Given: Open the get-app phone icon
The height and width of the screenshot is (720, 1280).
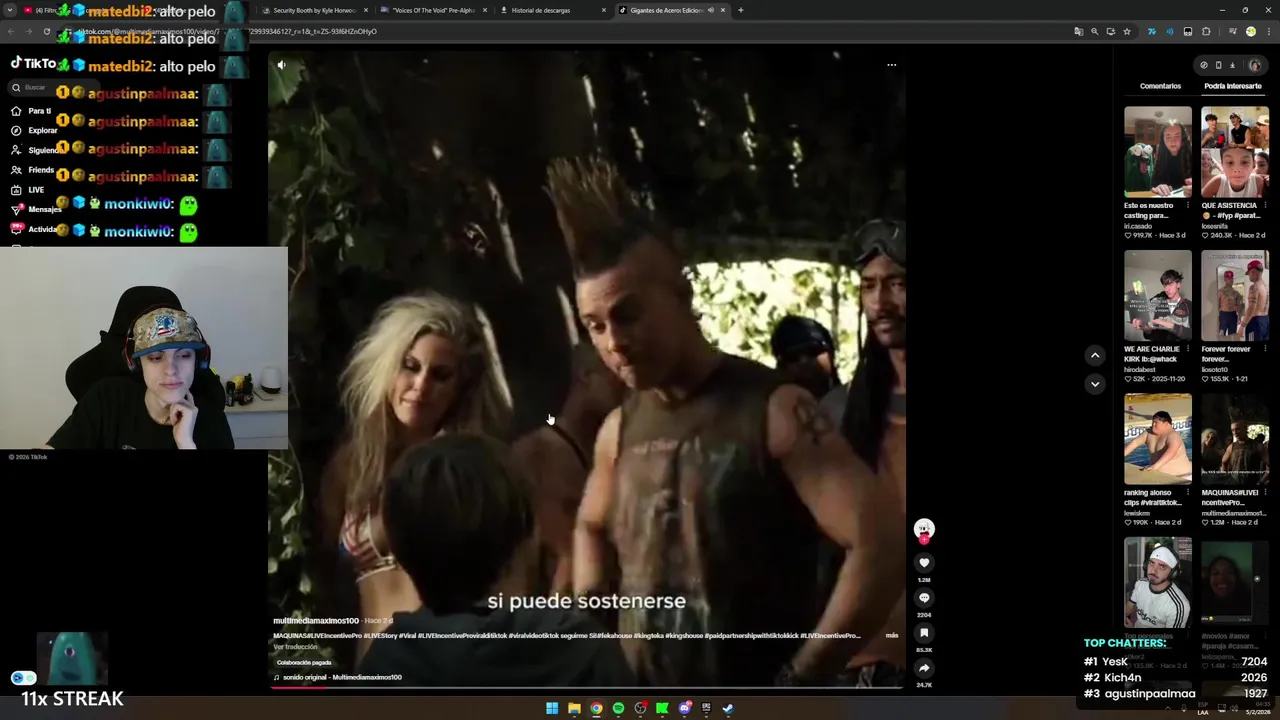Looking at the screenshot, I should (x=1218, y=65).
